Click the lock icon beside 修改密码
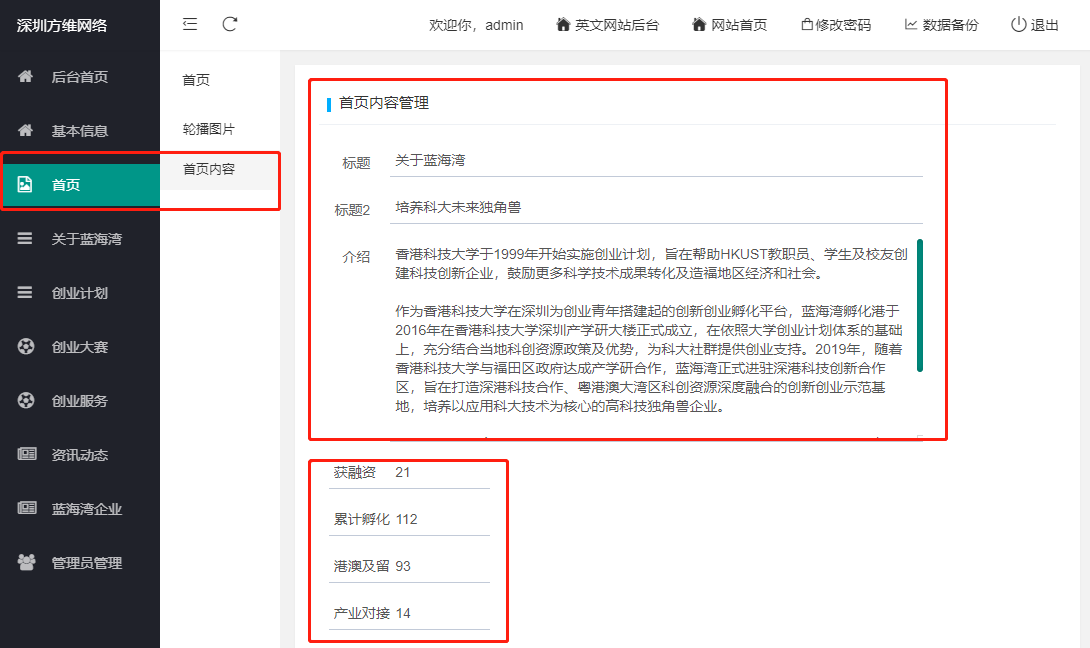The height and width of the screenshot is (648, 1090). pos(807,24)
